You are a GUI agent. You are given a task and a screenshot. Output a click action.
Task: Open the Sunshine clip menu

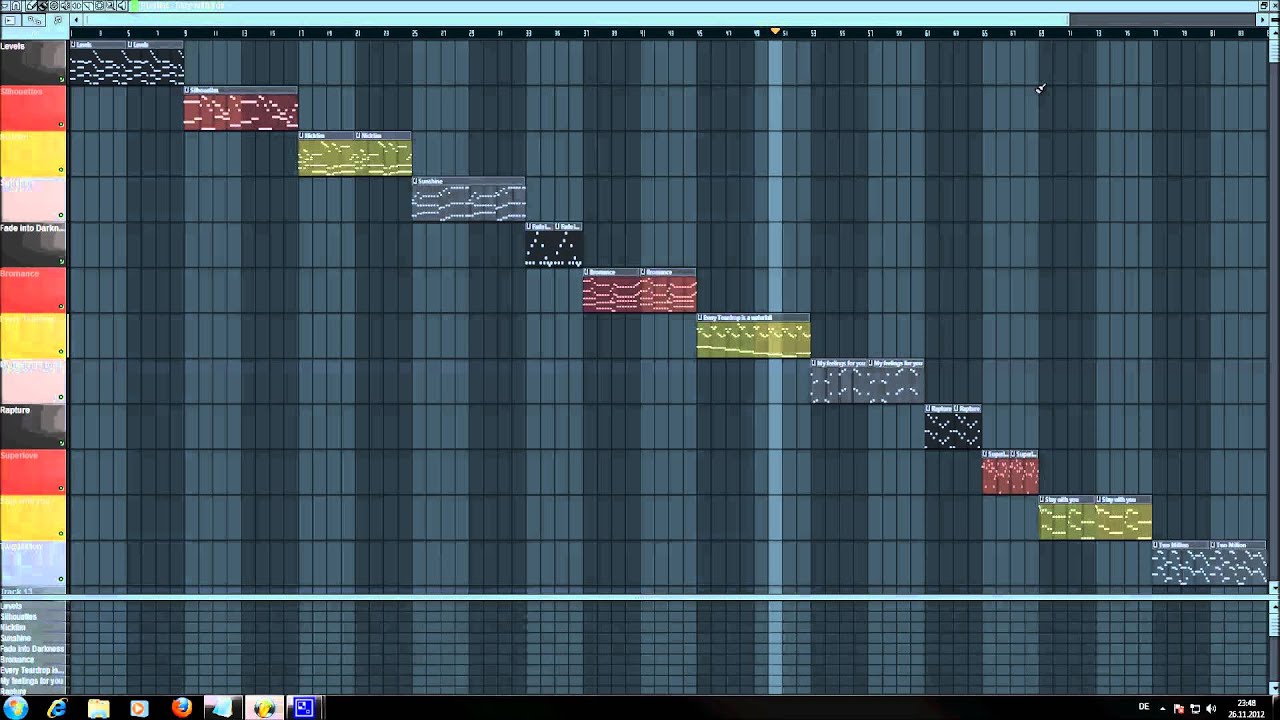pyautogui.click(x=415, y=181)
